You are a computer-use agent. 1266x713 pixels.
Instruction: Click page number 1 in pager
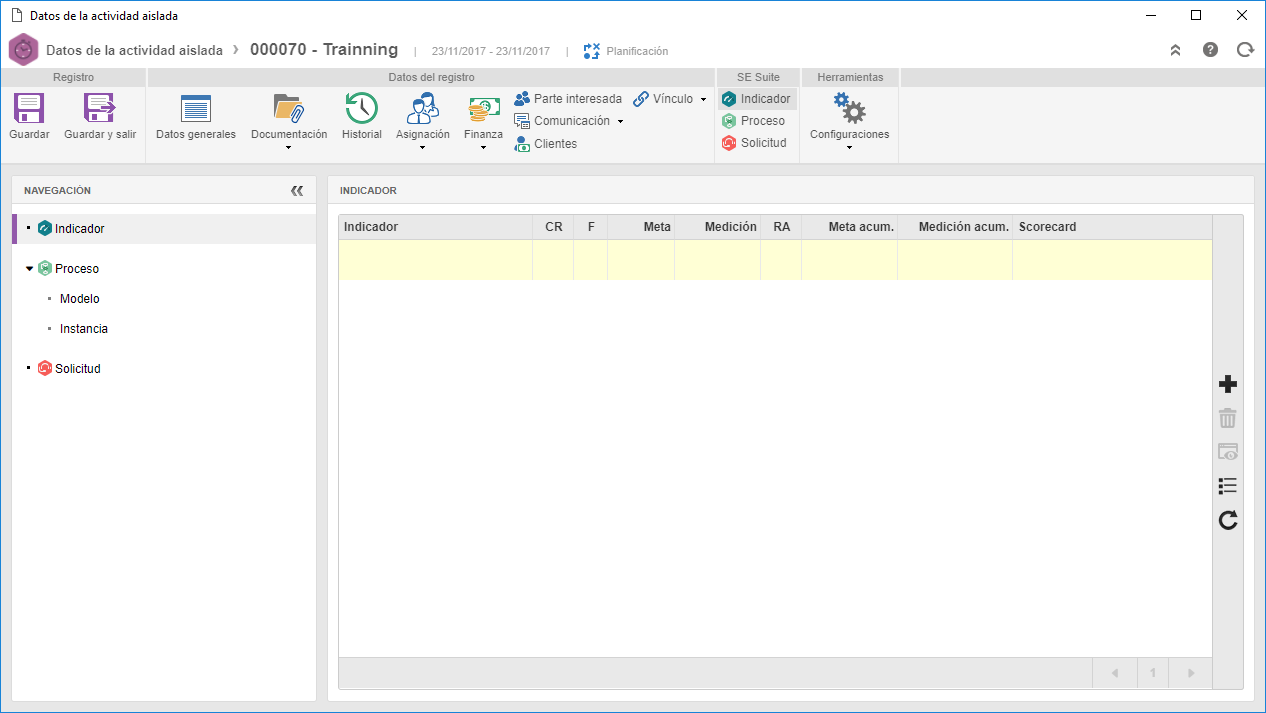point(1153,673)
